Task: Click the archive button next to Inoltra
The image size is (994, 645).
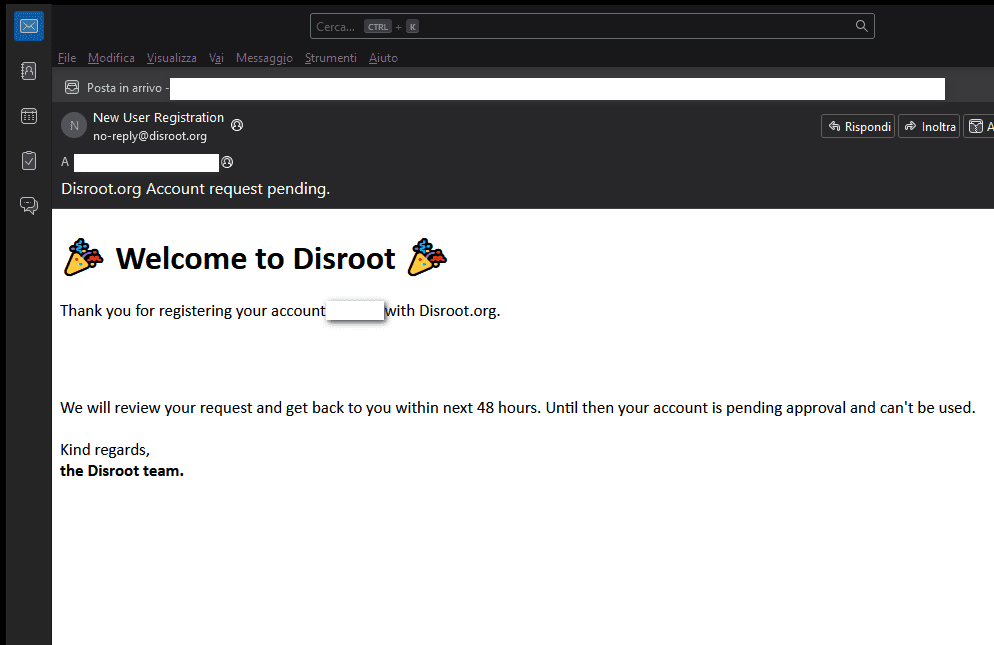Action: click(x=979, y=126)
